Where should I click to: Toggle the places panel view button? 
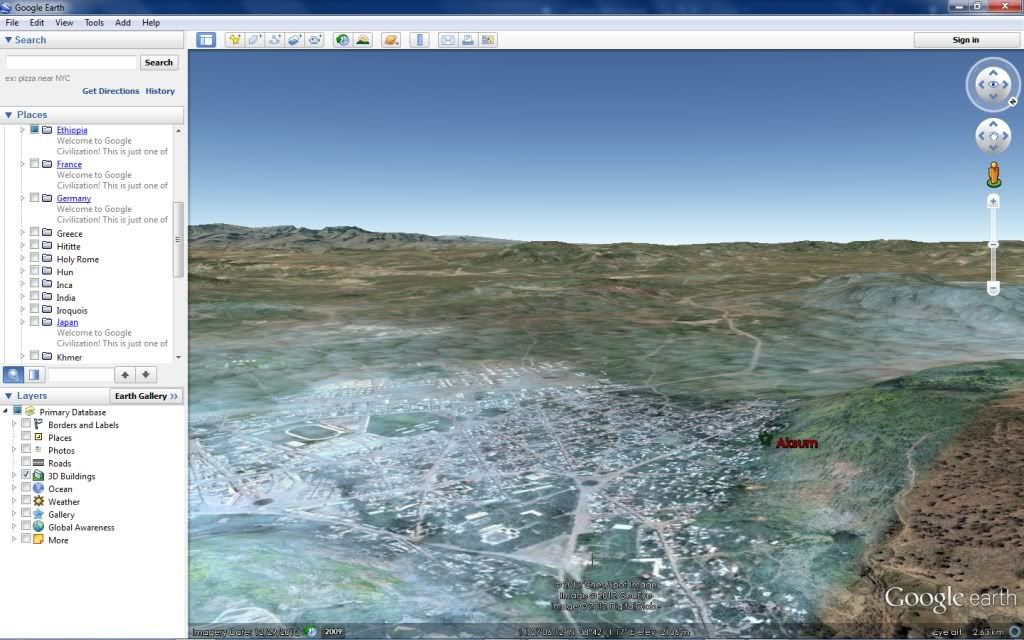pos(34,375)
